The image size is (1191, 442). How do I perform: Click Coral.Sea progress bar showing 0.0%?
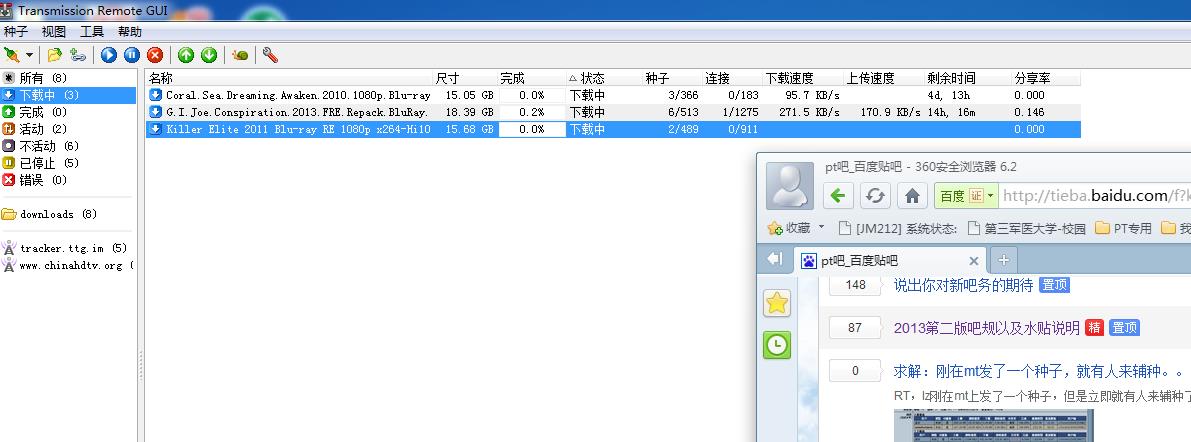click(x=532, y=95)
